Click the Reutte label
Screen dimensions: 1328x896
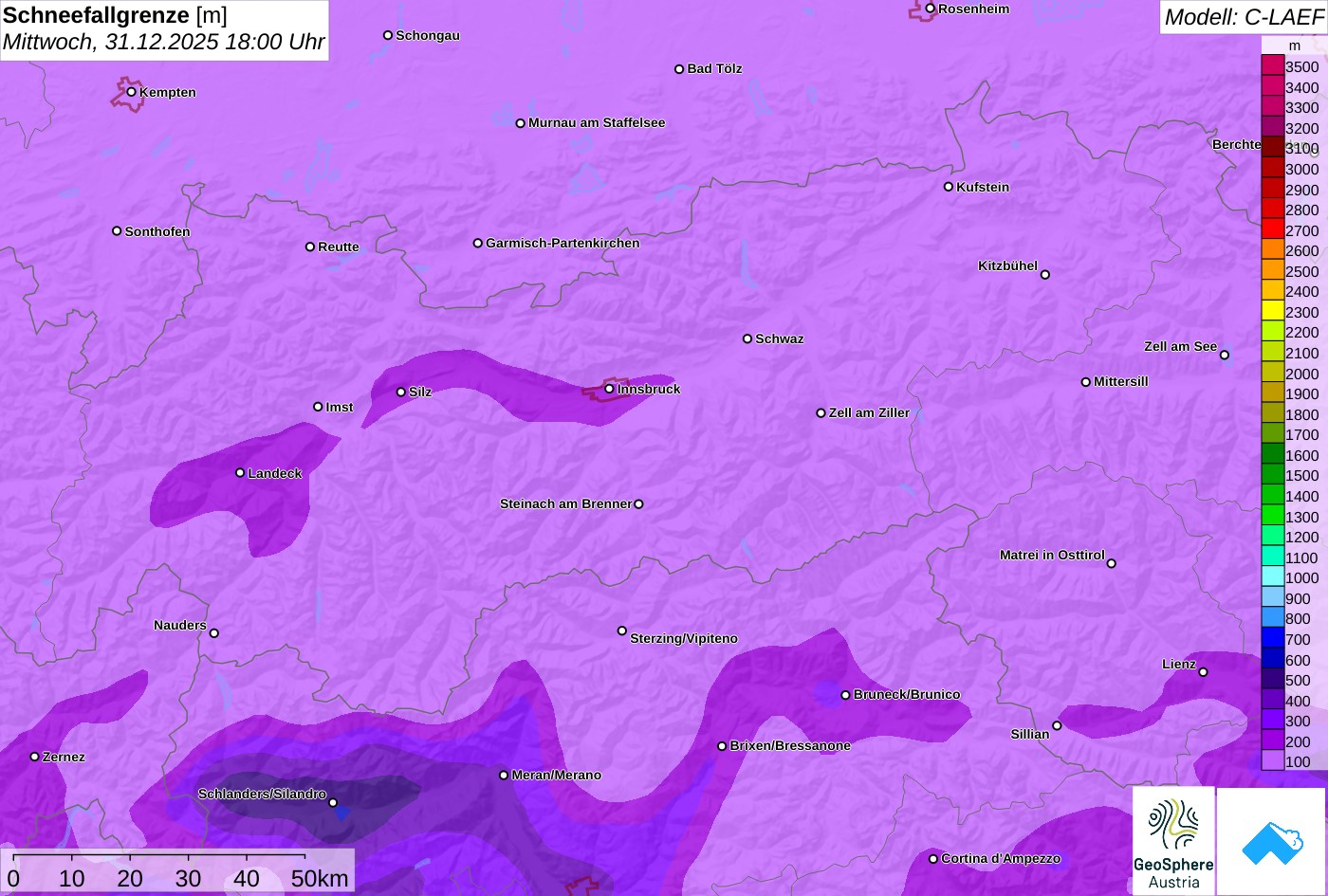click(339, 247)
